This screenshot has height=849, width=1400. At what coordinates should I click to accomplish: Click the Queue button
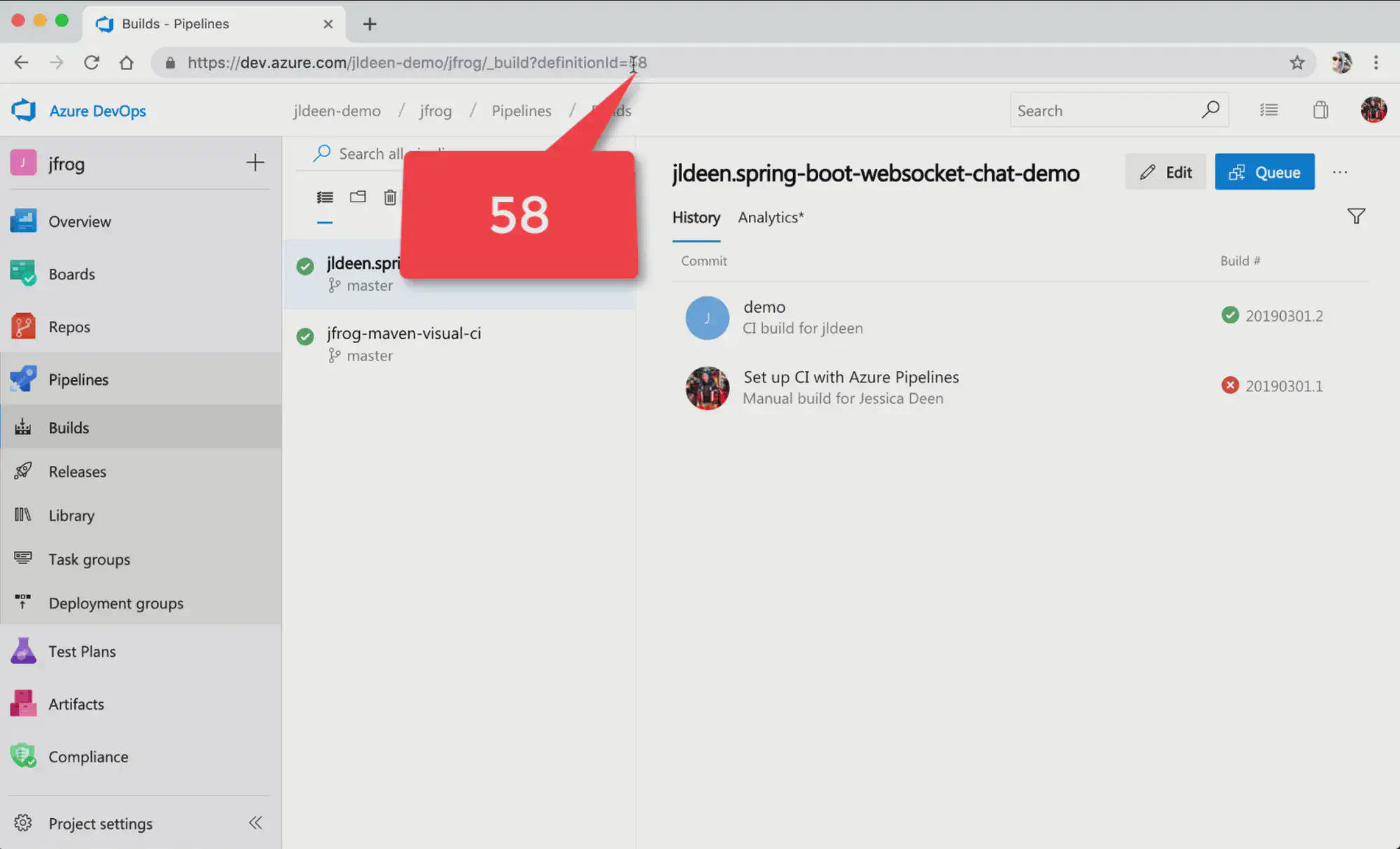coord(1264,171)
